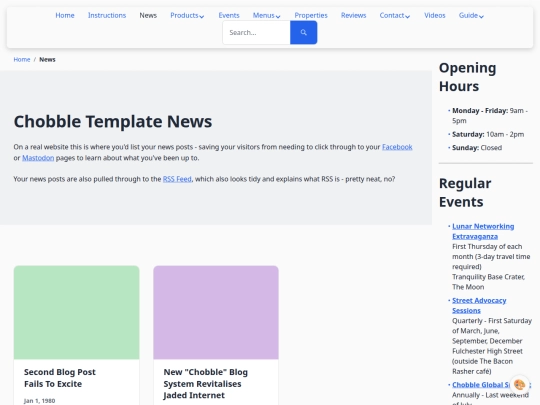This screenshot has height=405, width=540.
Task: Click the green Second Blog Post thumbnail
Action: point(76,312)
